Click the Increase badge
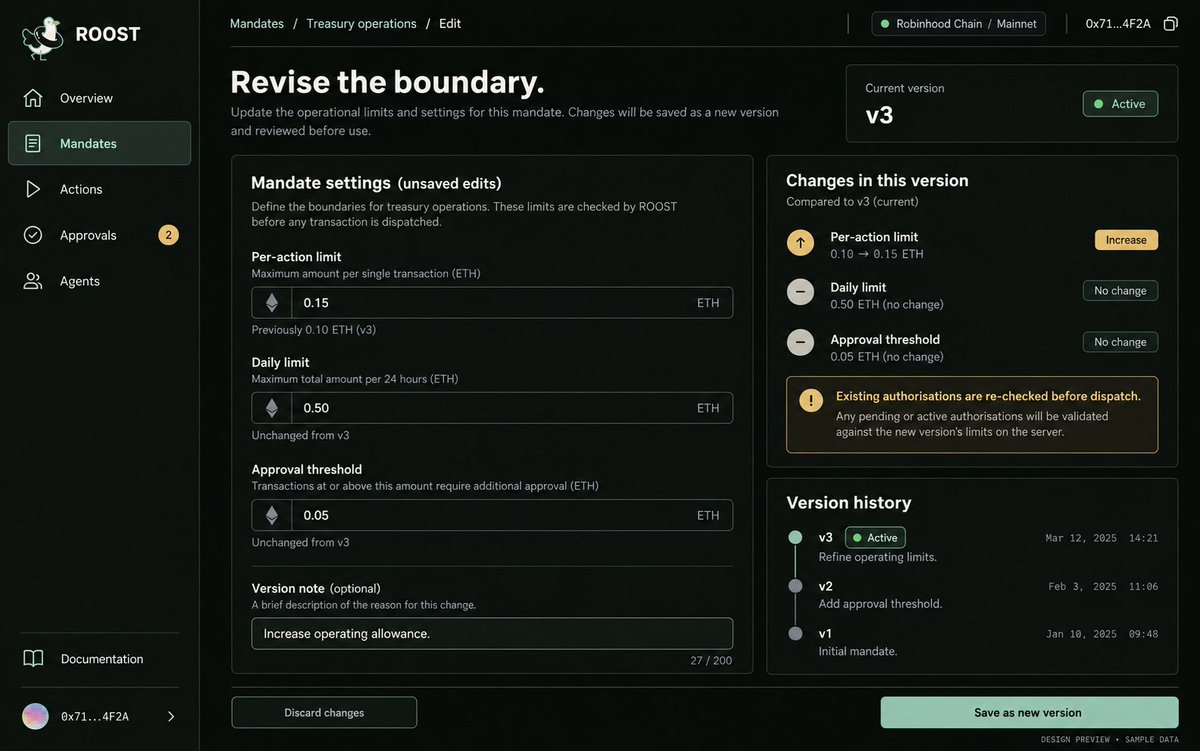1200x751 pixels. point(1126,240)
